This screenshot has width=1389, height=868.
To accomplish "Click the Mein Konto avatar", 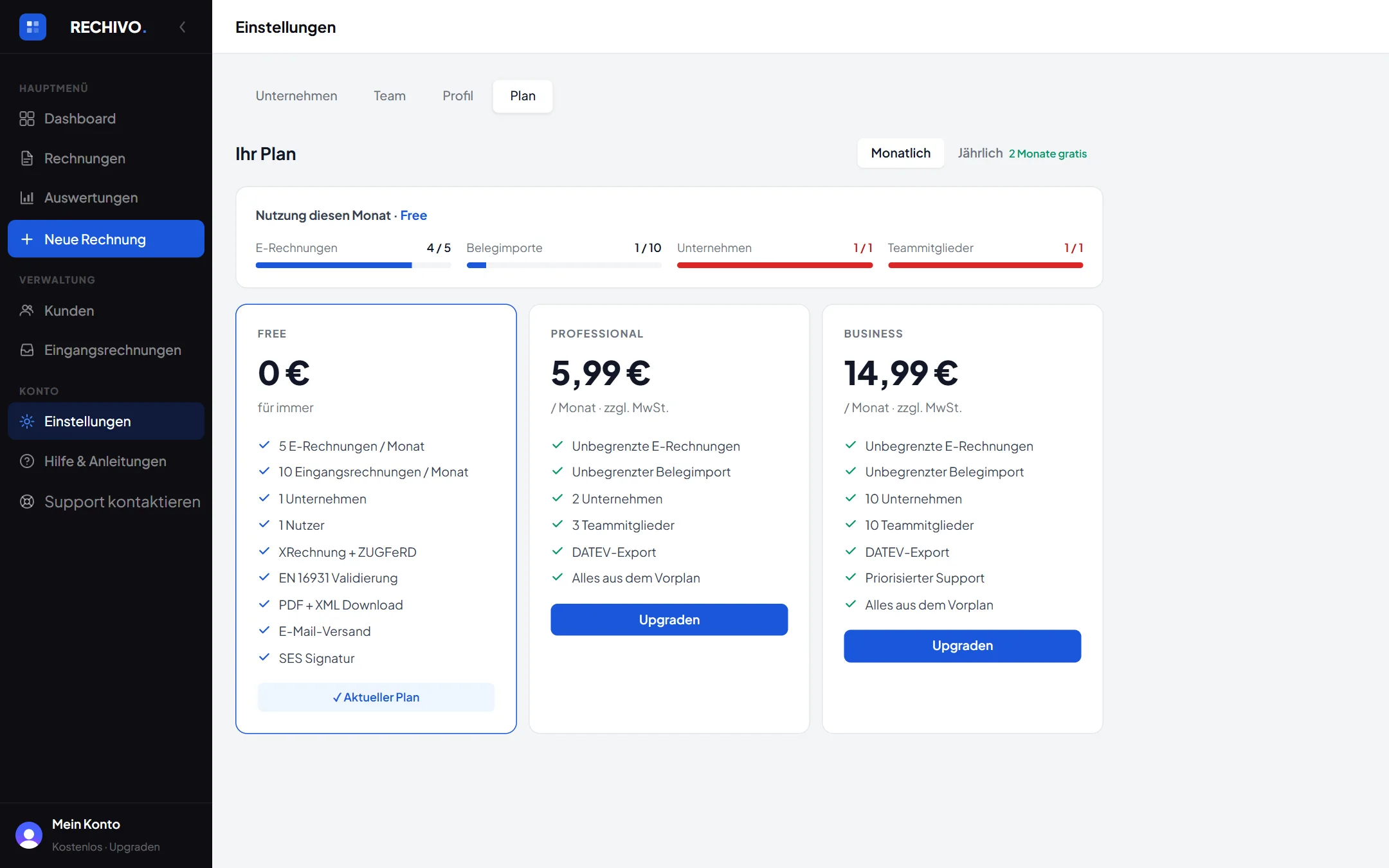I will (29, 835).
